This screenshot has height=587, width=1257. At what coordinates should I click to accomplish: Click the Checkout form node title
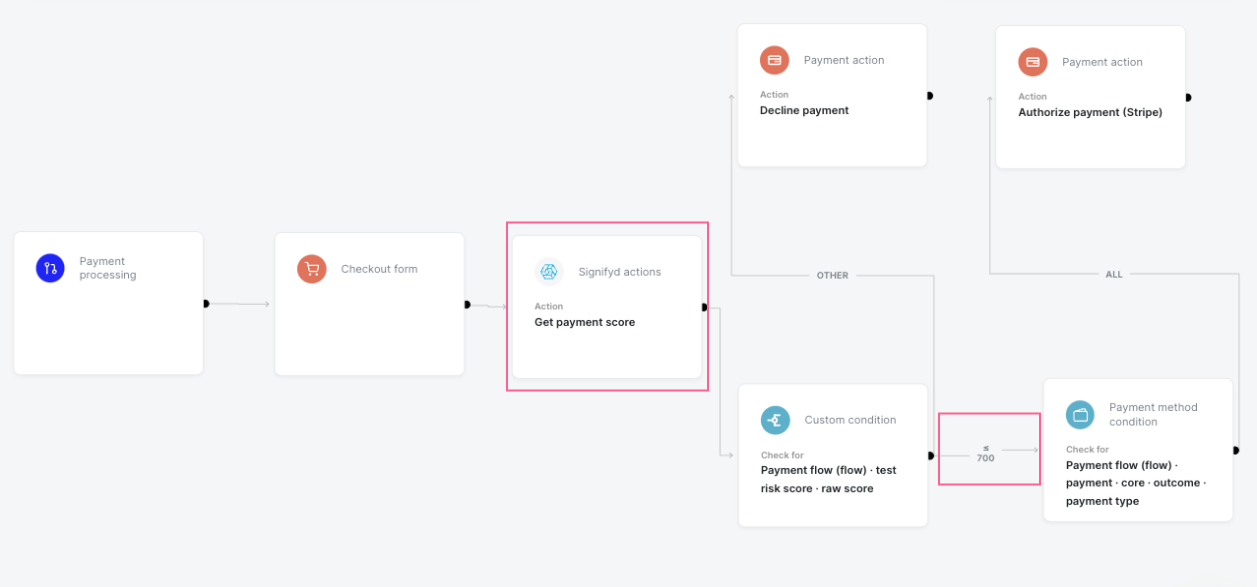(x=379, y=269)
